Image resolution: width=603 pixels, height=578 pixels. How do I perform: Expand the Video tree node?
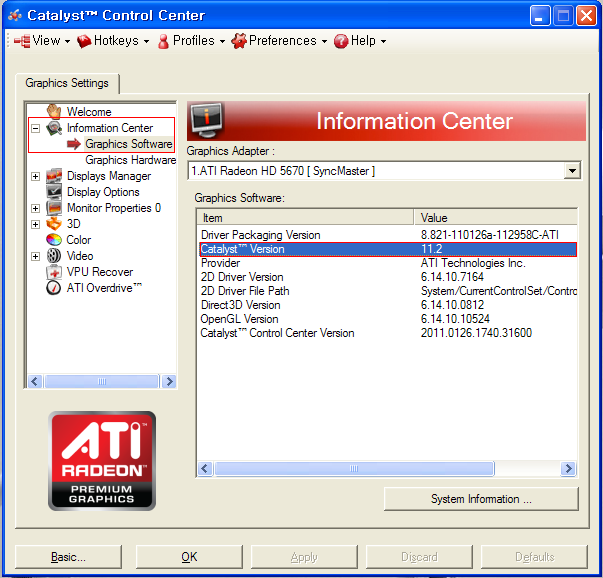[35, 256]
